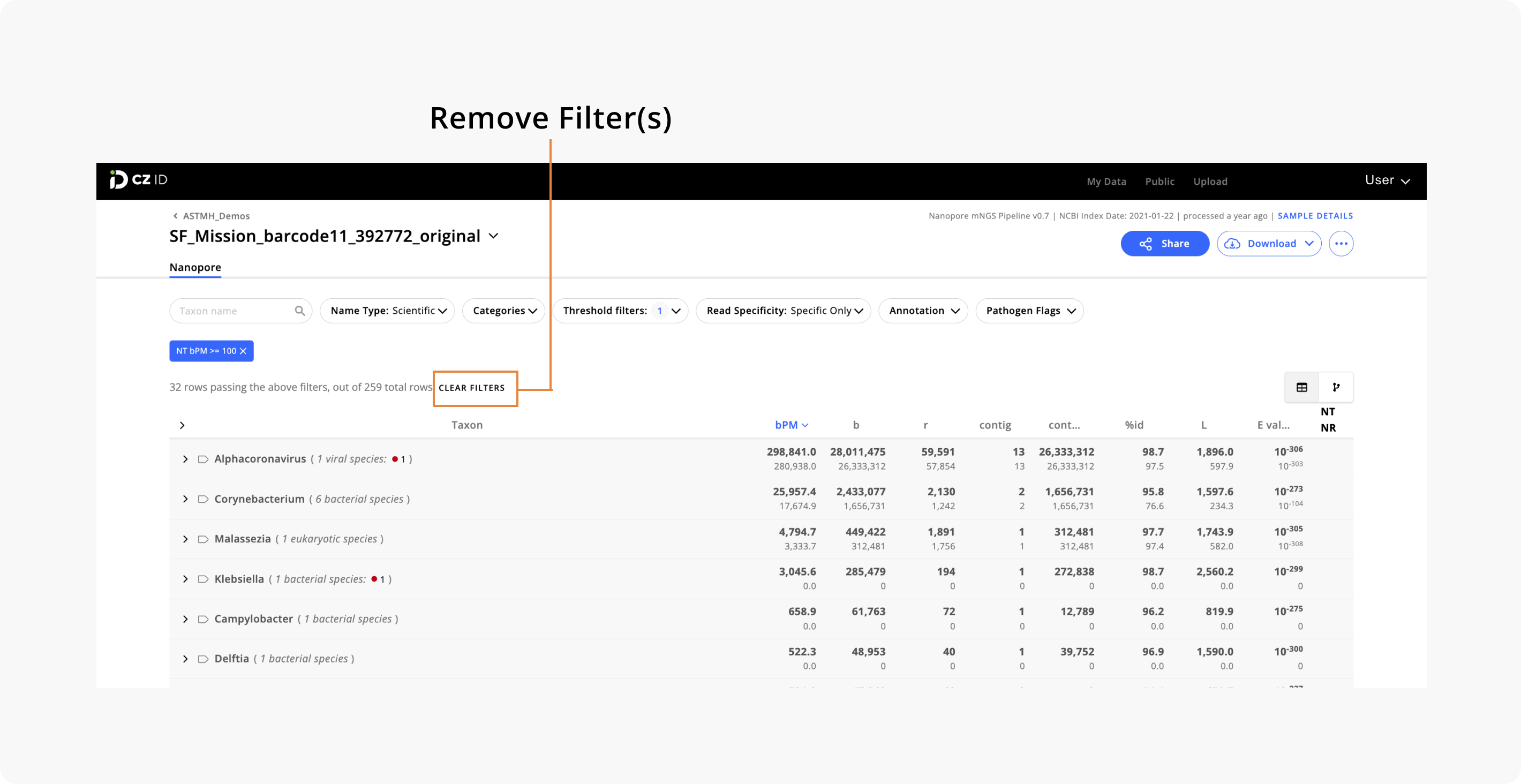The height and width of the screenshot is (784, 1521).
Task: Click the Campylobacter tag flag icon
Action: point(203,619)
